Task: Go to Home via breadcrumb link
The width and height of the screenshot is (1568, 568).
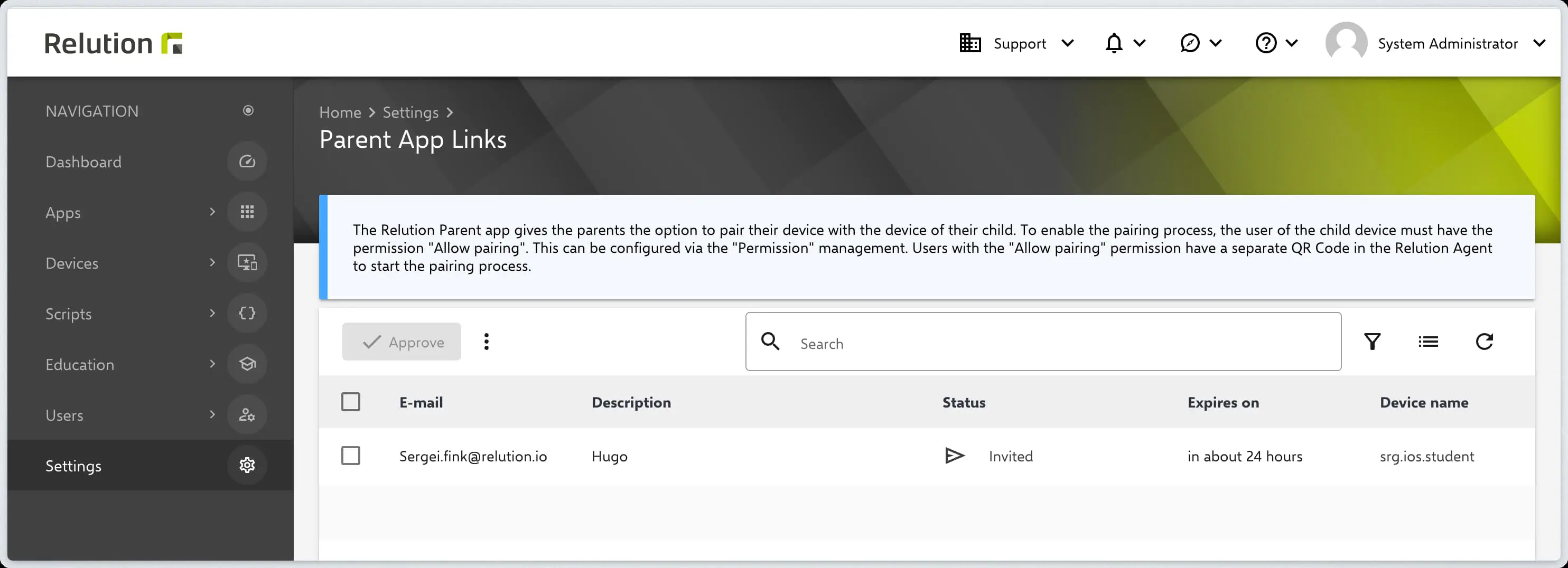Action: tap(340, 112)
